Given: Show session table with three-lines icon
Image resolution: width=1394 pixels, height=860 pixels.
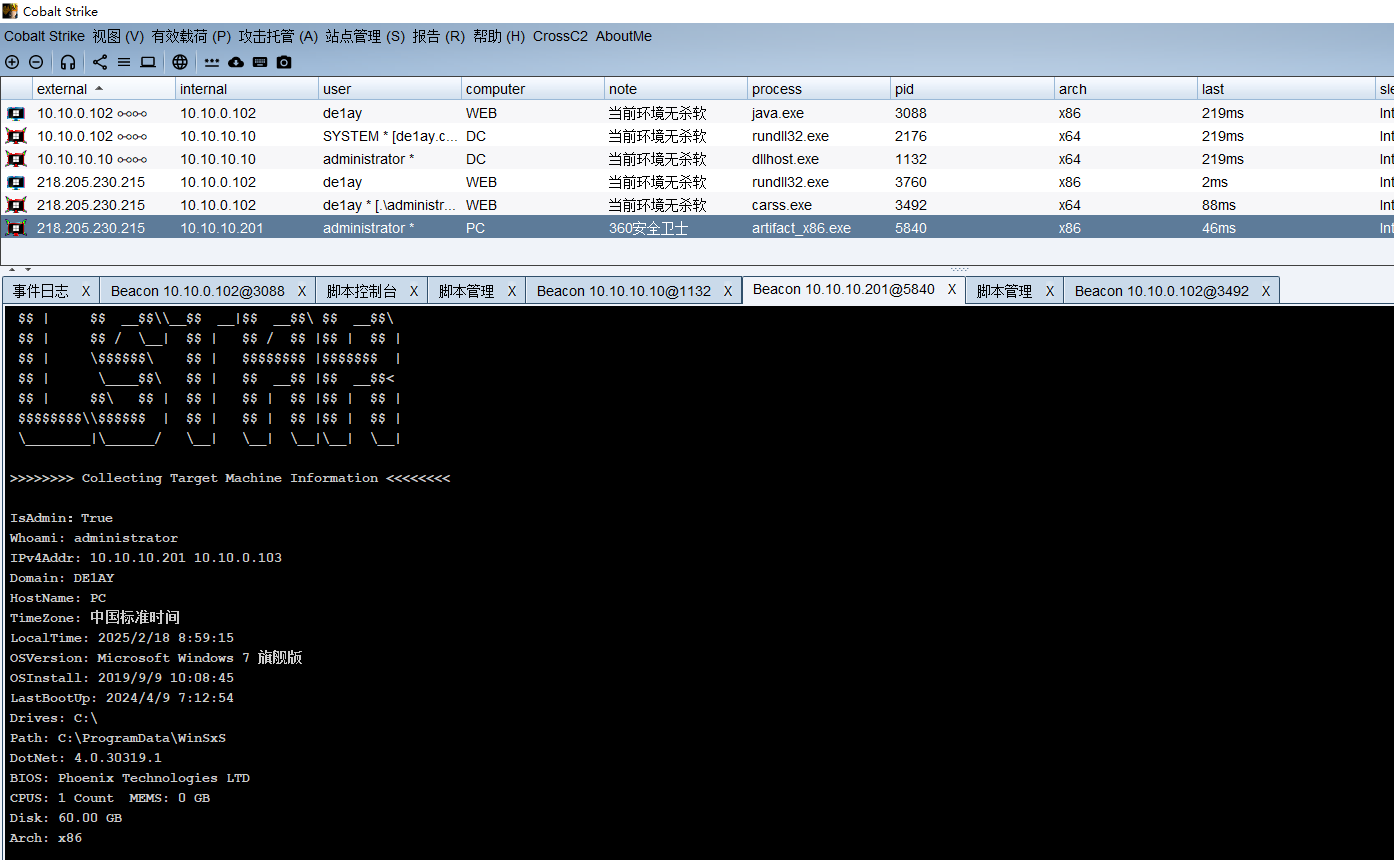Looking at the screenshot, I should coord(124,62).
